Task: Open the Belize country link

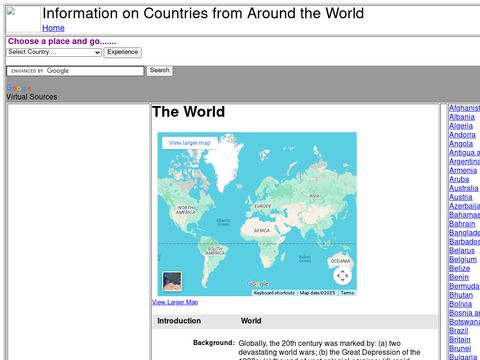Action: click(459, 268)
